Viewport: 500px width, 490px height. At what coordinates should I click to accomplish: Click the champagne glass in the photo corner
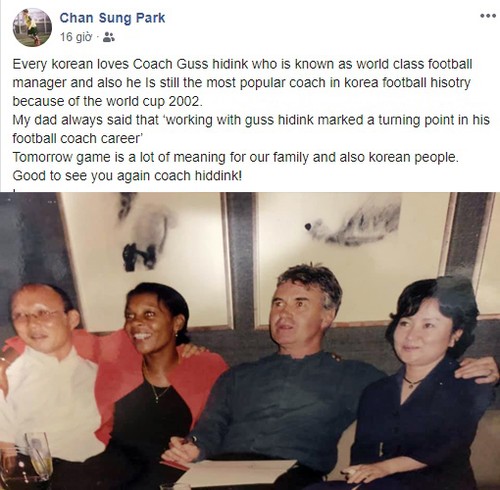click(38, 456)
